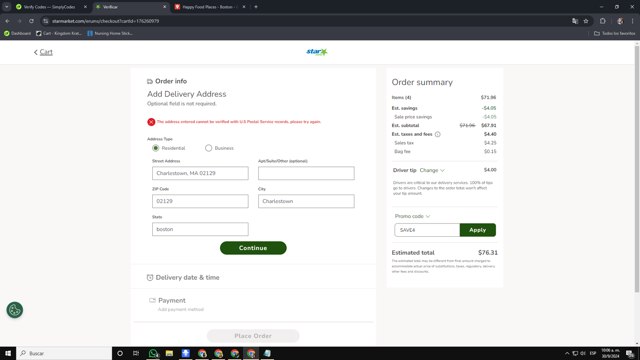Open Task View in the taskbar
Image resolution: width=640 pixels, height=360 pixels.
point(136,353)
